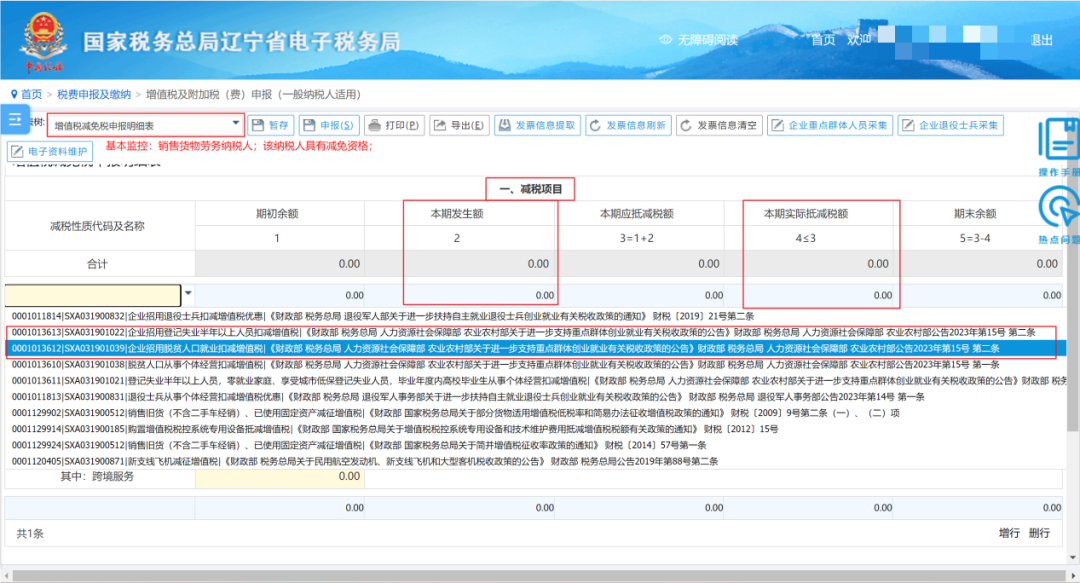The height and width of the screenshot is (583, 1080).
Task: Click 增行 to add a row
Action: (x=1009, y=533)
